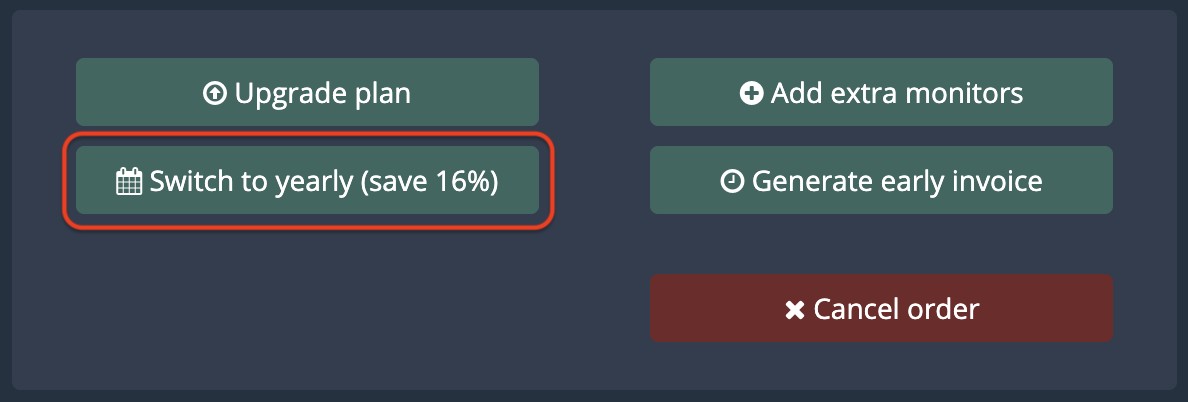
Task: Click the calendar icon beside Switch to yearly
Action: [130, 182]
